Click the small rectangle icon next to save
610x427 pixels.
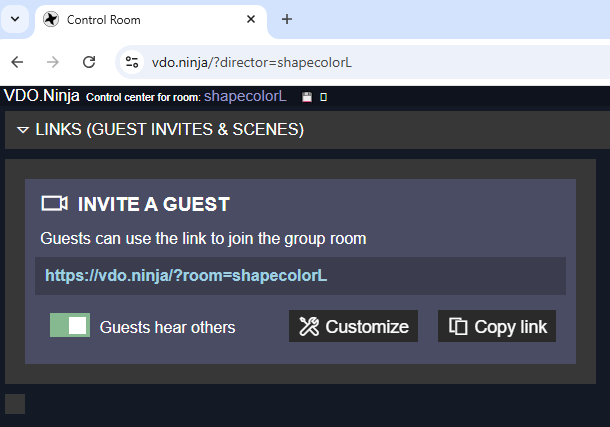point(323,97)
